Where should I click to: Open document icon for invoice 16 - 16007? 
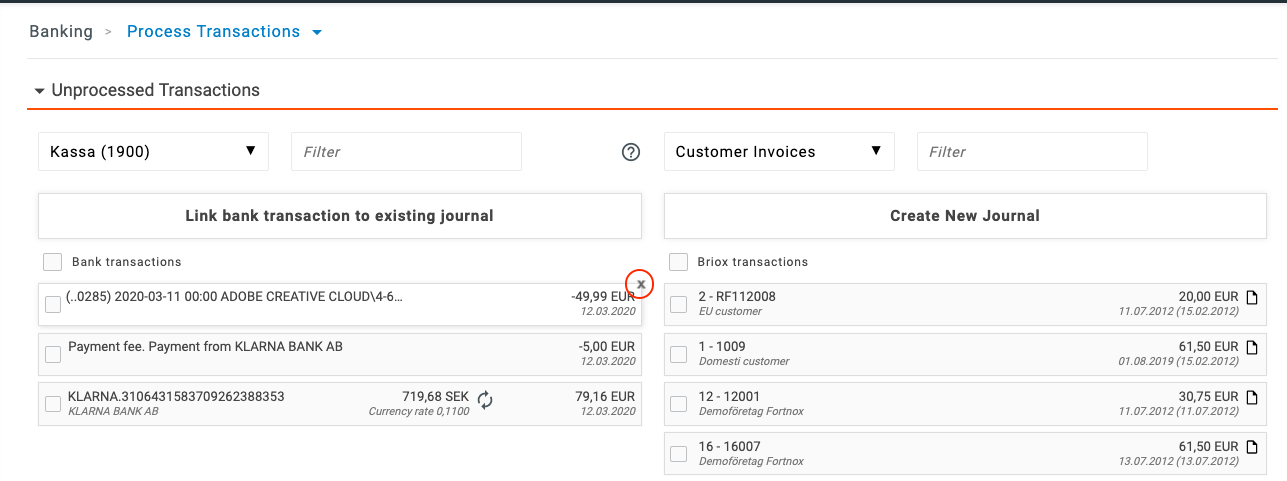pos(1251,447)
